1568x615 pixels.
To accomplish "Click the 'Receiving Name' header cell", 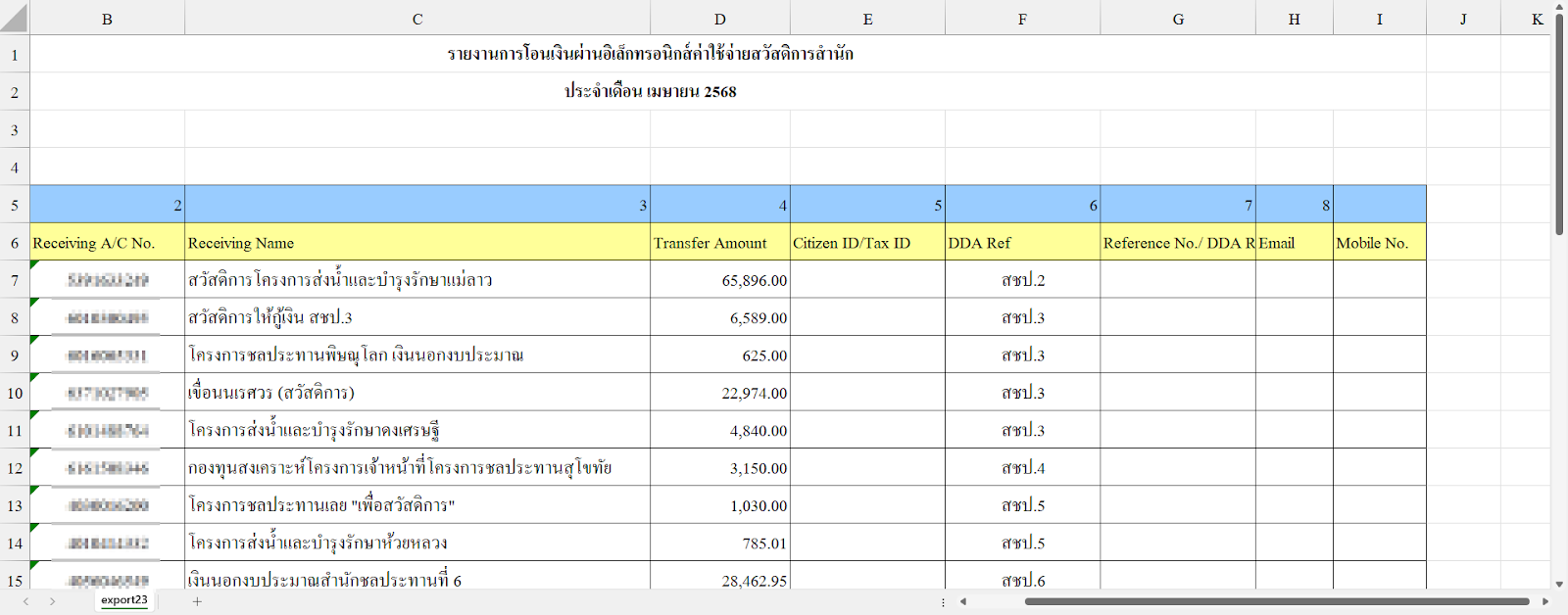I will click(417, 242).
